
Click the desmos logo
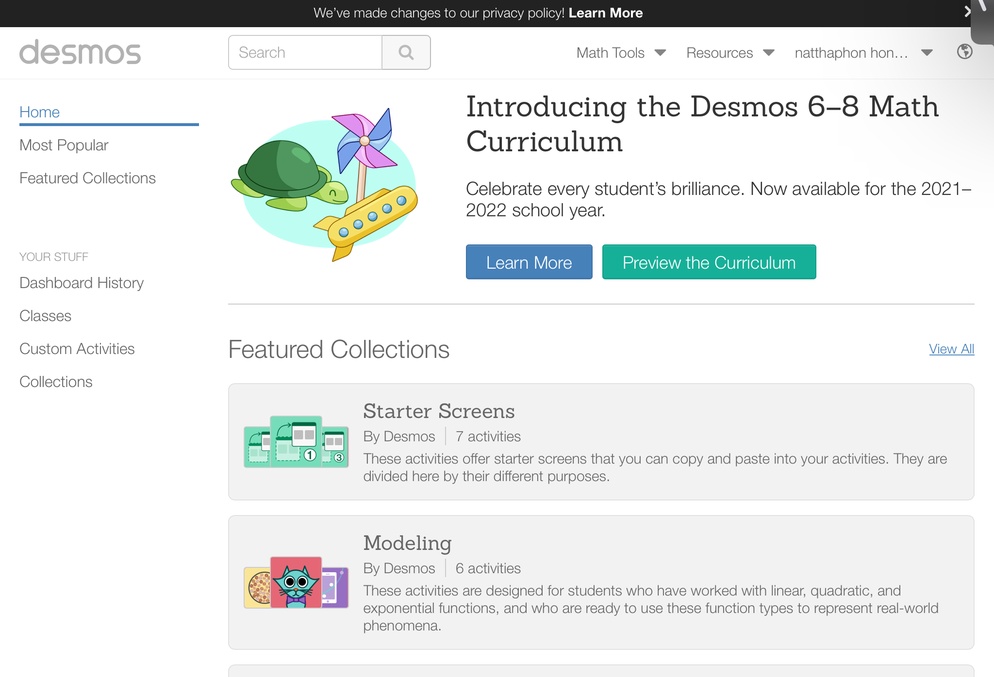[80, 53]
